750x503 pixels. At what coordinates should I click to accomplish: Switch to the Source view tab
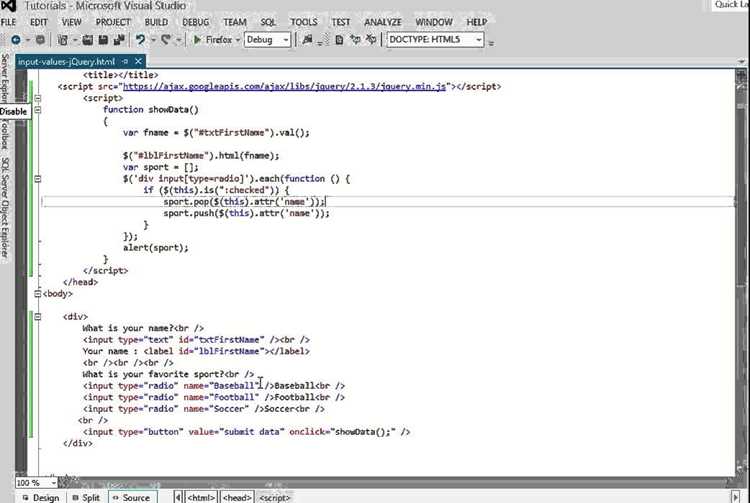click(x=132, y=497)
